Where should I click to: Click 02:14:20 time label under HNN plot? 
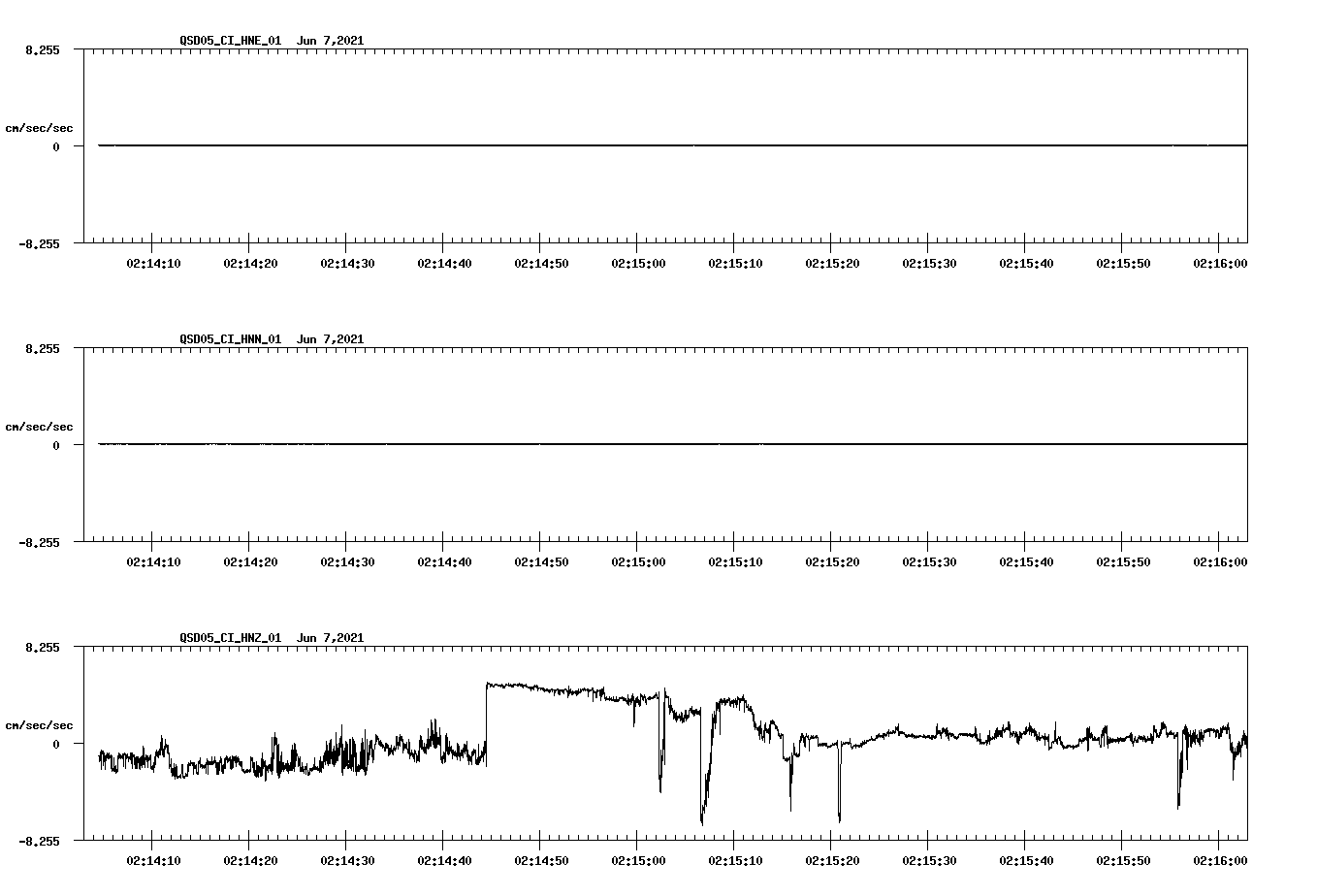tap(250, 562)
